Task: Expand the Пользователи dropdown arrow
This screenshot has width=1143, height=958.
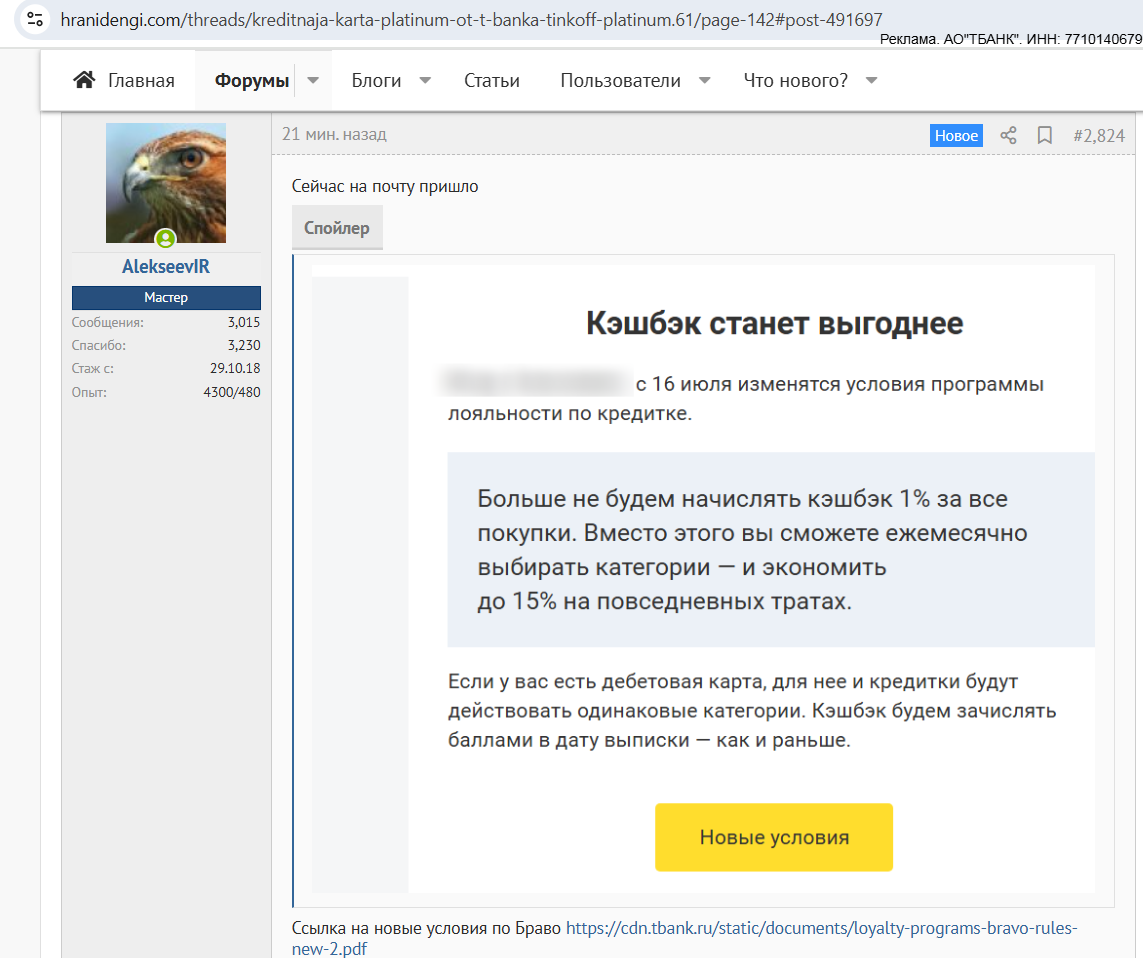Action: (x=704, y=80)
